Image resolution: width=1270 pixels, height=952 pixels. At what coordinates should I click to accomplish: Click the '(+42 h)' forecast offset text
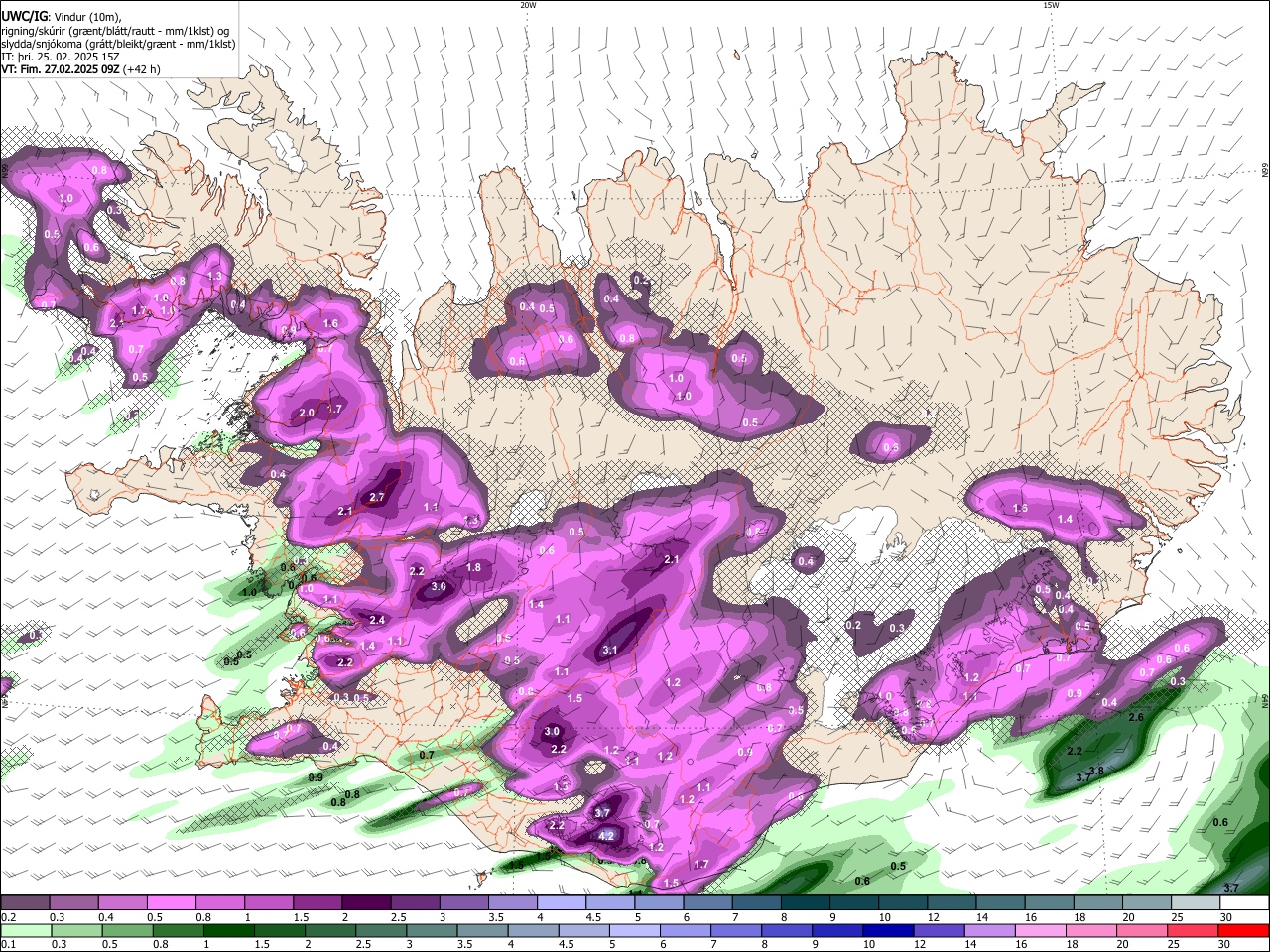point(142,69)
